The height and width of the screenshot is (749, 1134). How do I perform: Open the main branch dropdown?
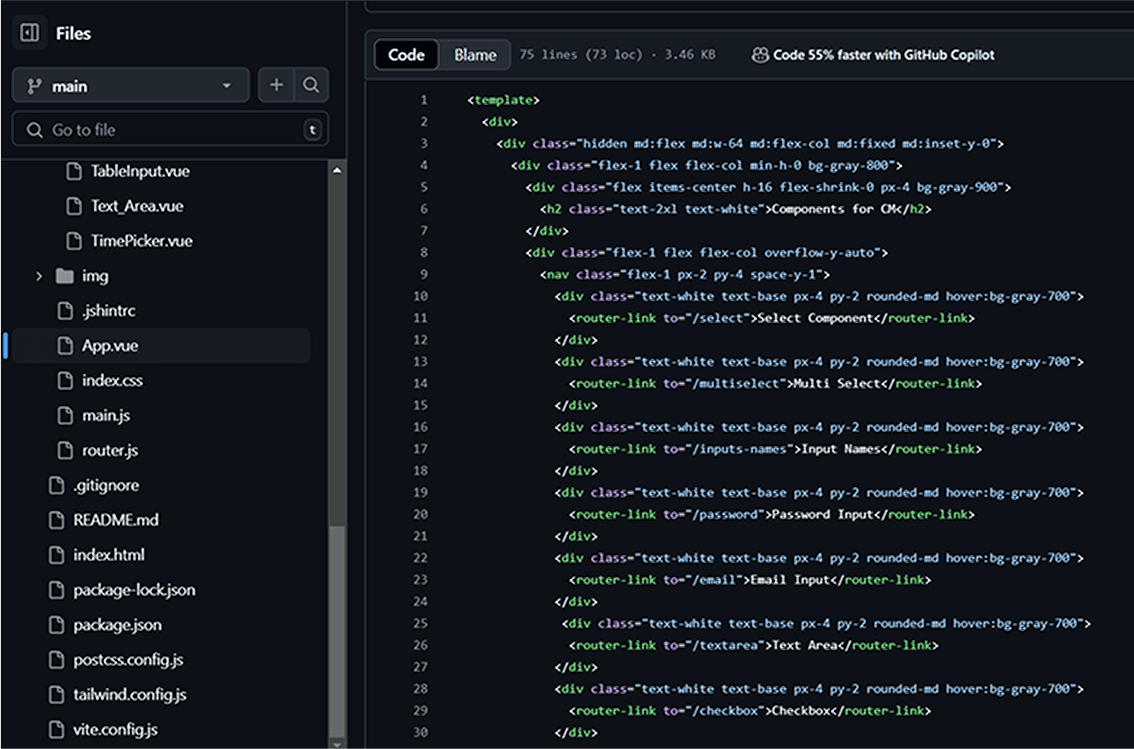point(131,85)
